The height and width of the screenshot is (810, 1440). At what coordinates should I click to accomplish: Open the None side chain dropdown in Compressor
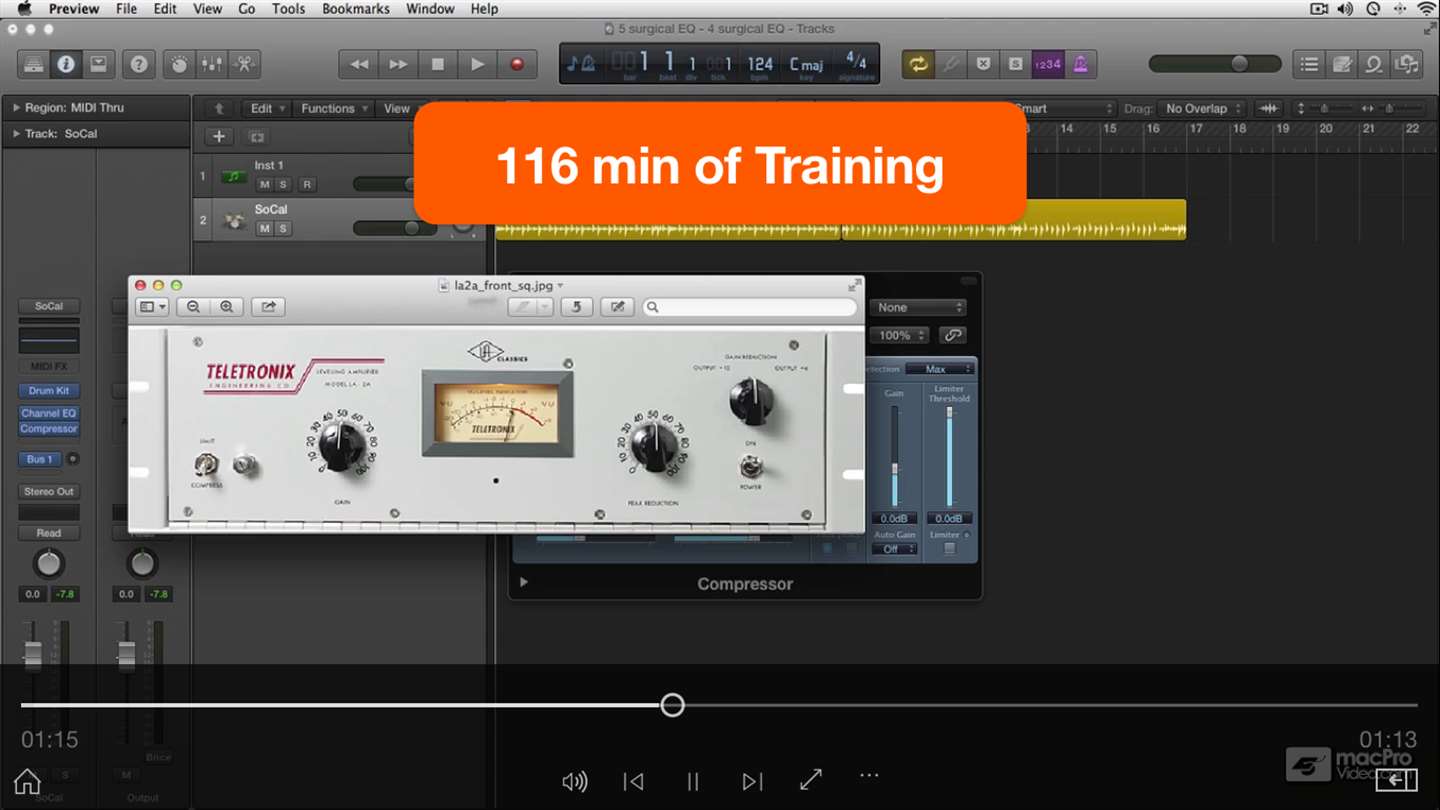(918, 308)
